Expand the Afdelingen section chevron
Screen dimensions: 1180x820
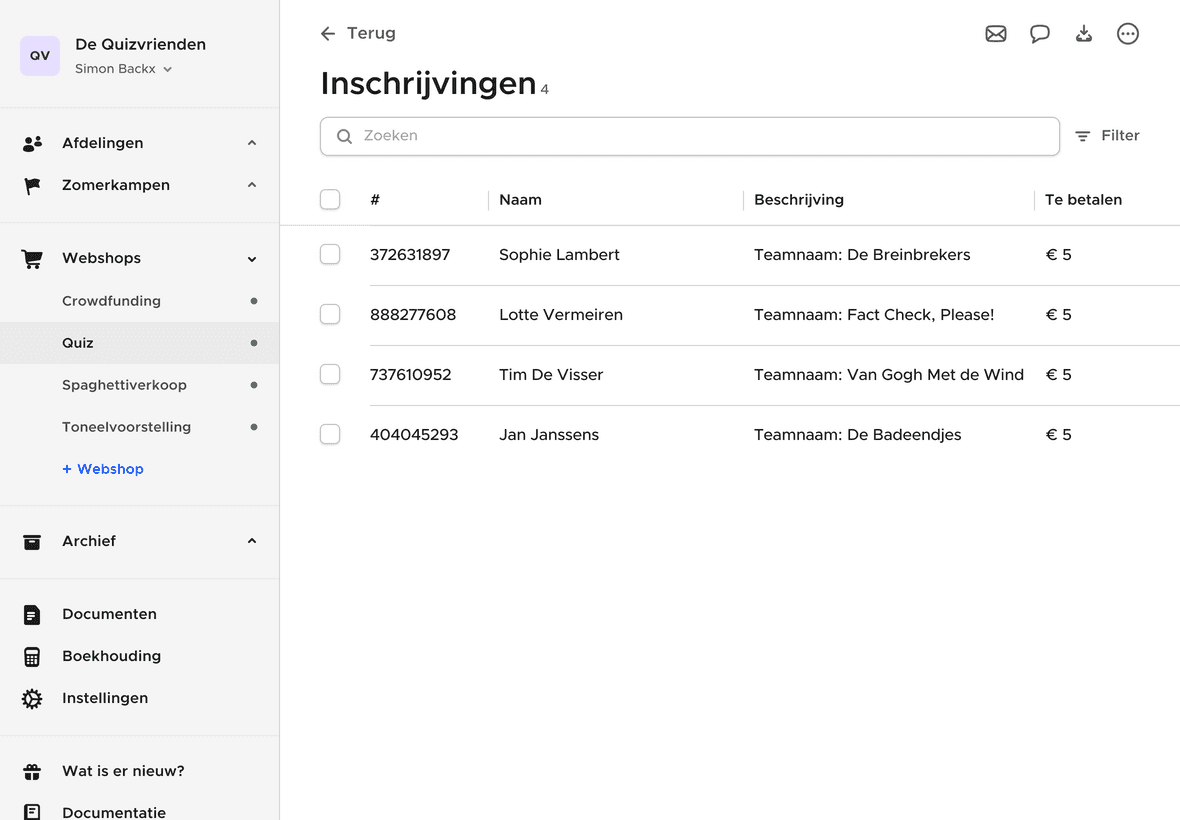252,144
